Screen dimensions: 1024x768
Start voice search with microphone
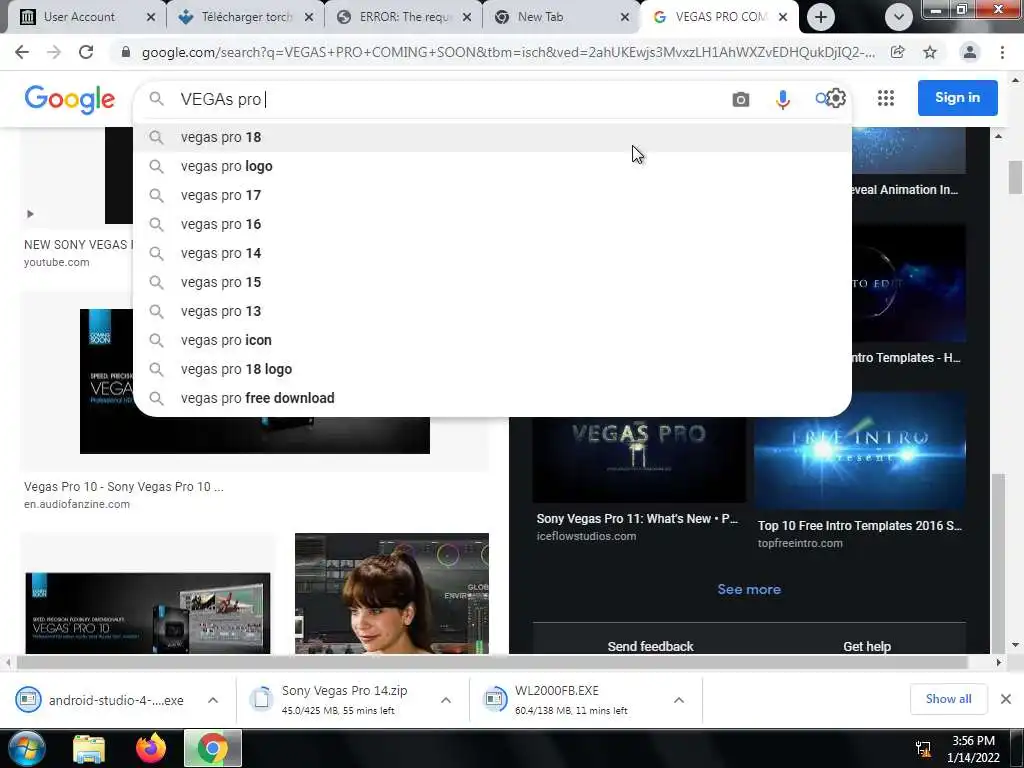point(782,99)
